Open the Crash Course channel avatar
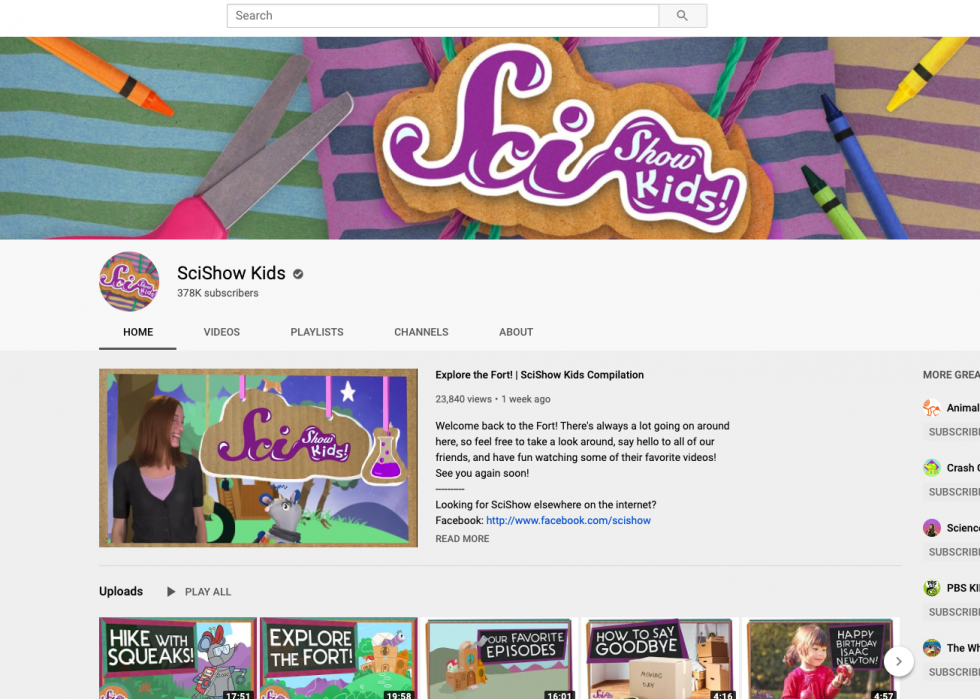 [932, 468]
